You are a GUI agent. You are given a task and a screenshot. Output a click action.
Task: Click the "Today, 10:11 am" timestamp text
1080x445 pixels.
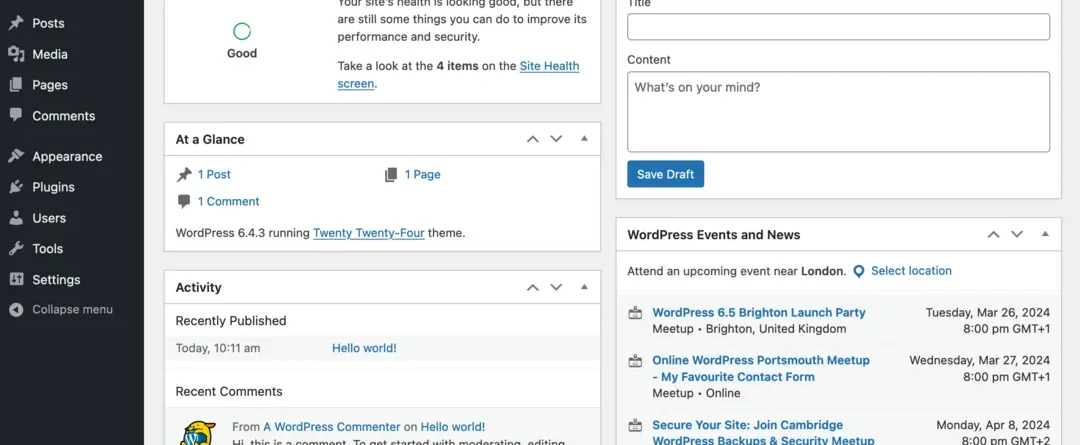pyautogui.click(x=218, y=349)
